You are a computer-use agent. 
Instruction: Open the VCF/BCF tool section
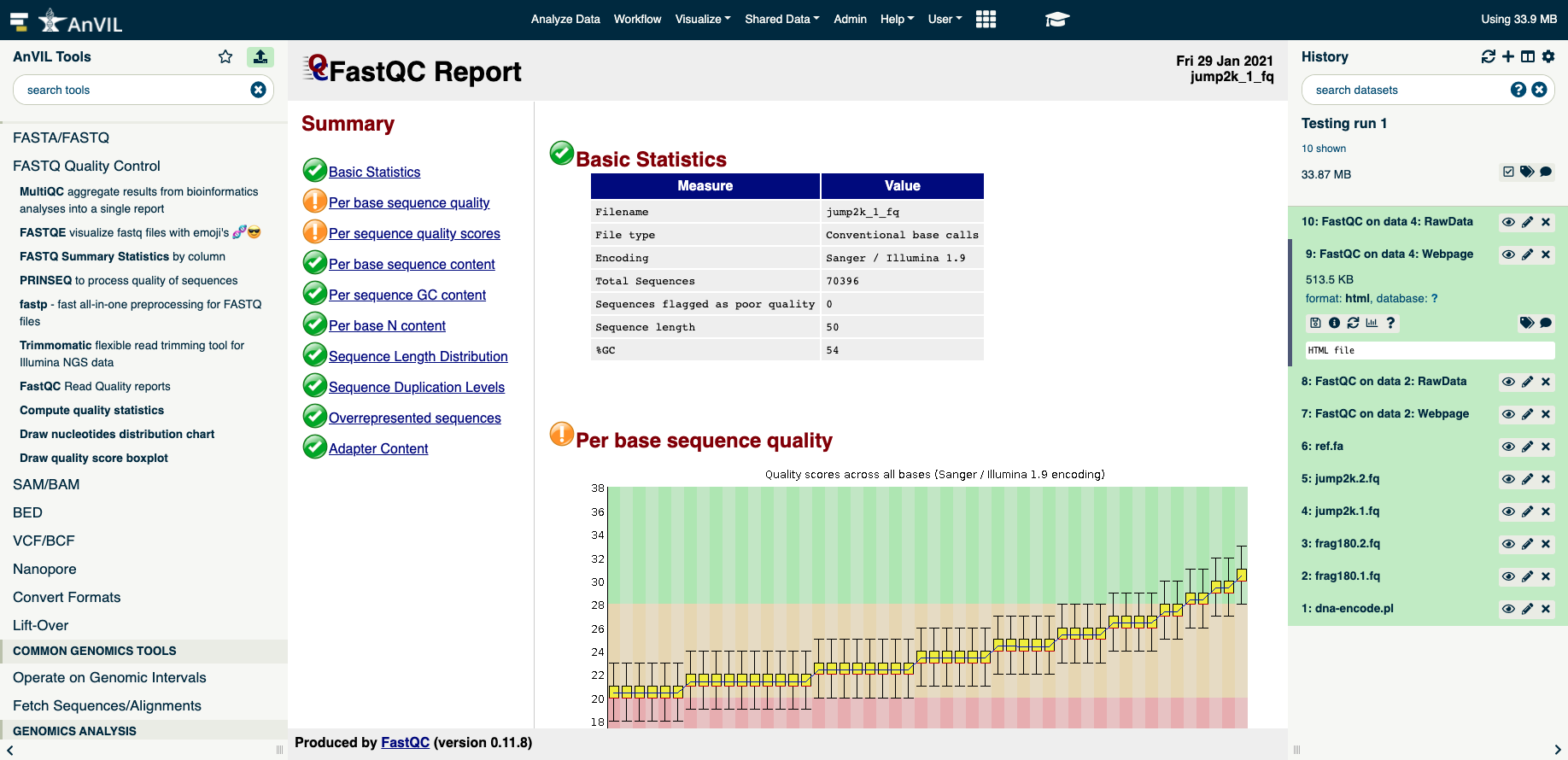click(x=44, y=541)
